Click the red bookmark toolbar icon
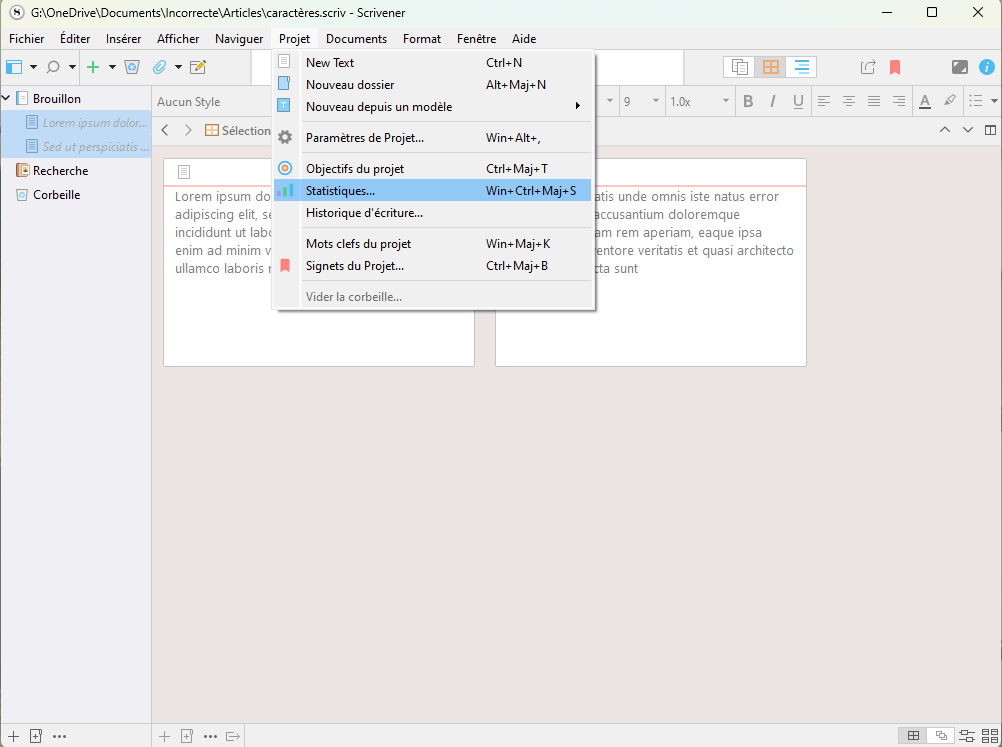This screenshot has width=1002, height=747. (x=895, y=67)
